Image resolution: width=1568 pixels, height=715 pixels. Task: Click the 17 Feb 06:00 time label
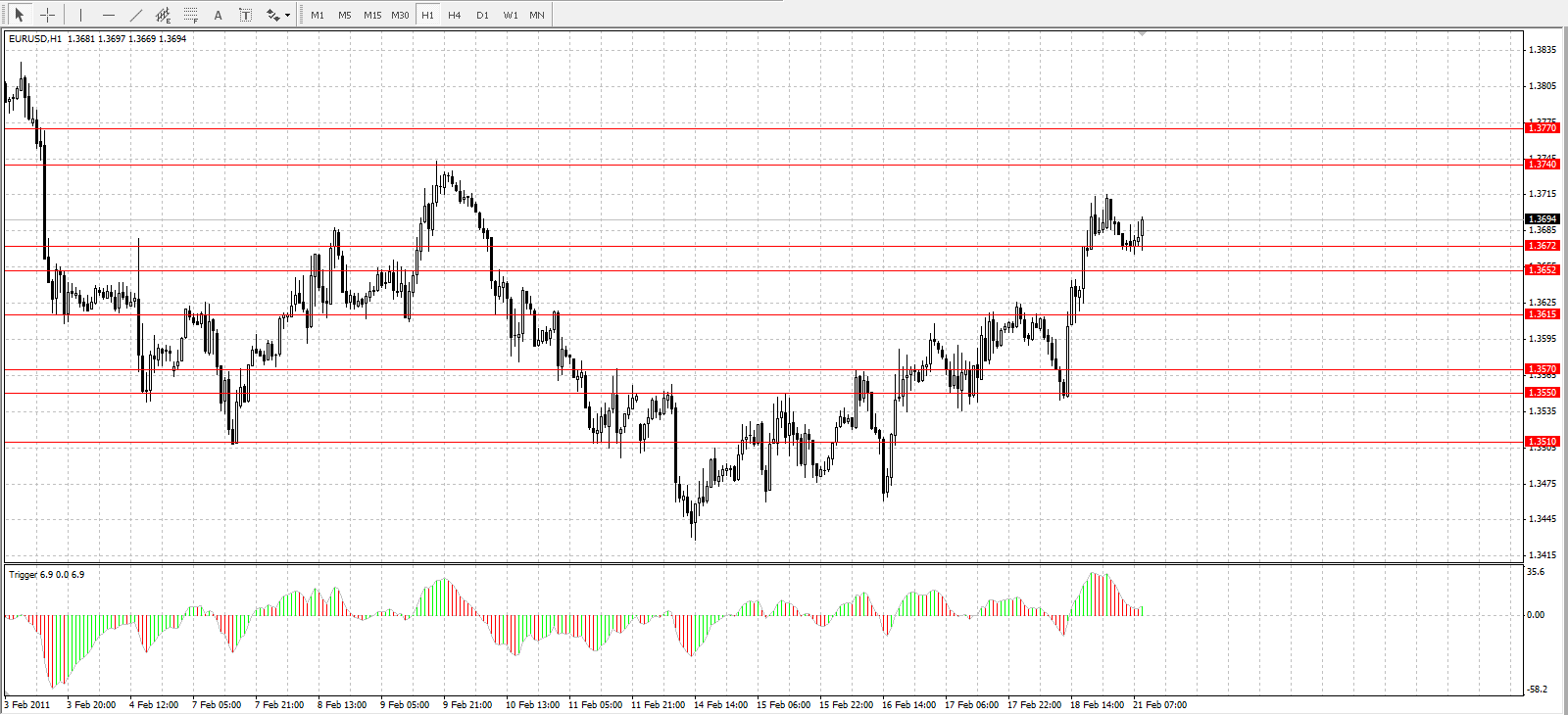(971, 705)
